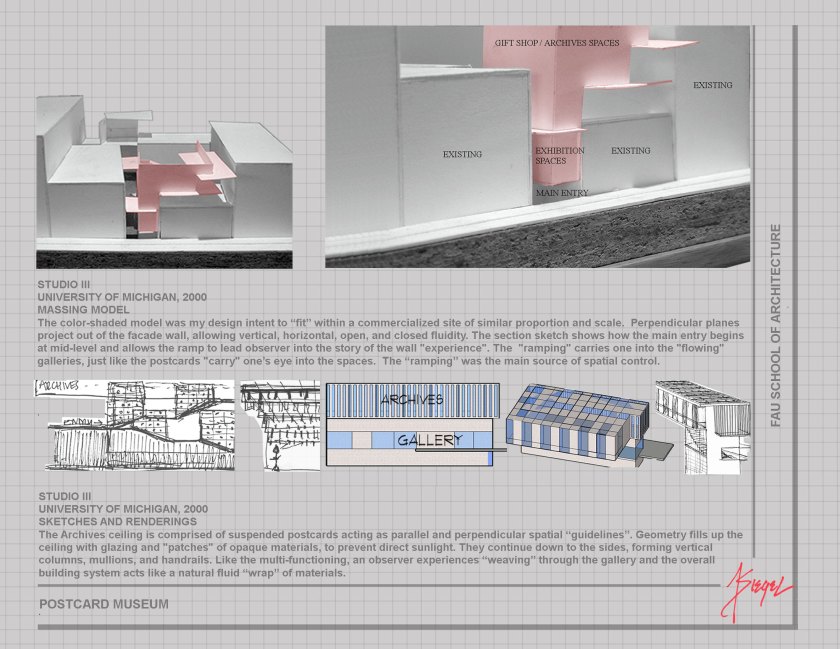This screenshot has height=649, width=840.
Task: Click the massing model description paragraph
Action: click(x=390, y=343)
